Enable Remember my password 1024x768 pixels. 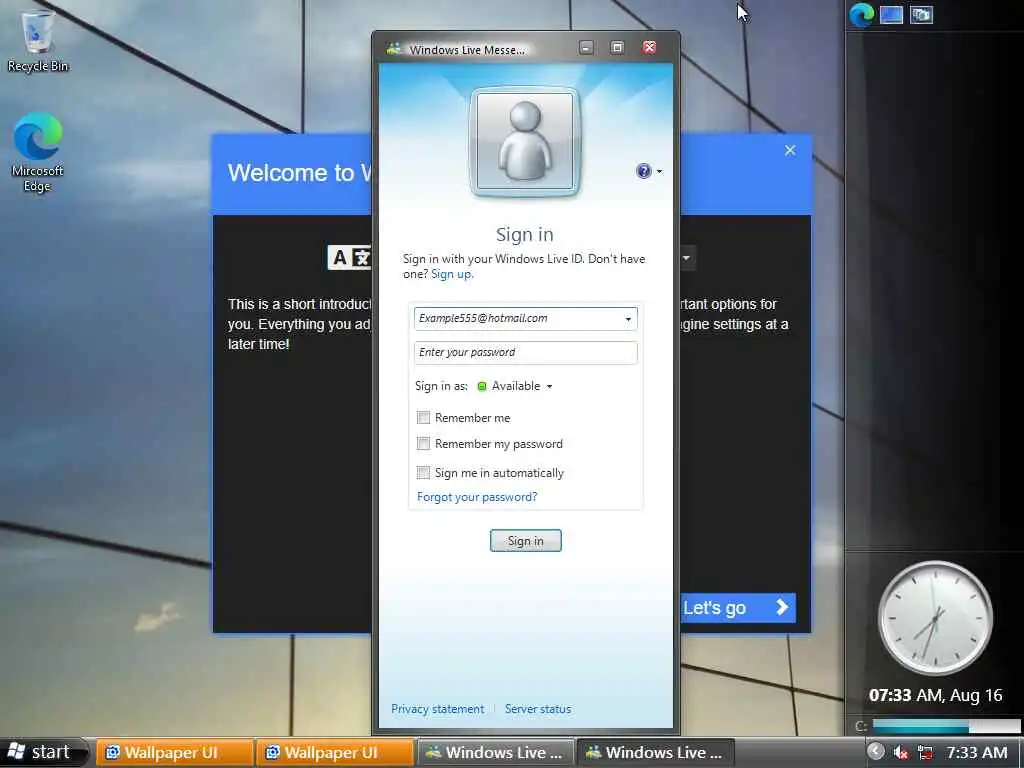pos(423,444)
